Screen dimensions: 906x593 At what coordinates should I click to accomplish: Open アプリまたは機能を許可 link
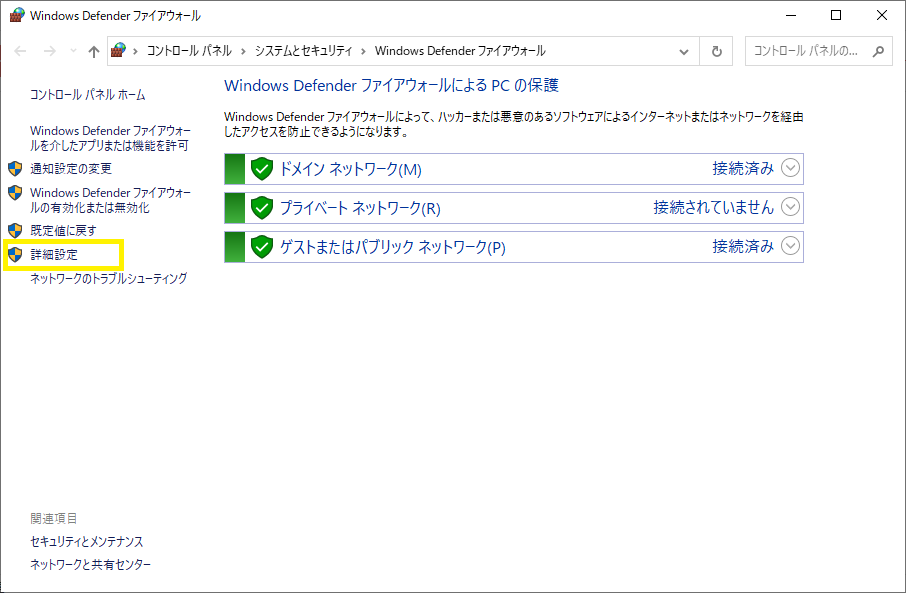(x=110, y=138)
